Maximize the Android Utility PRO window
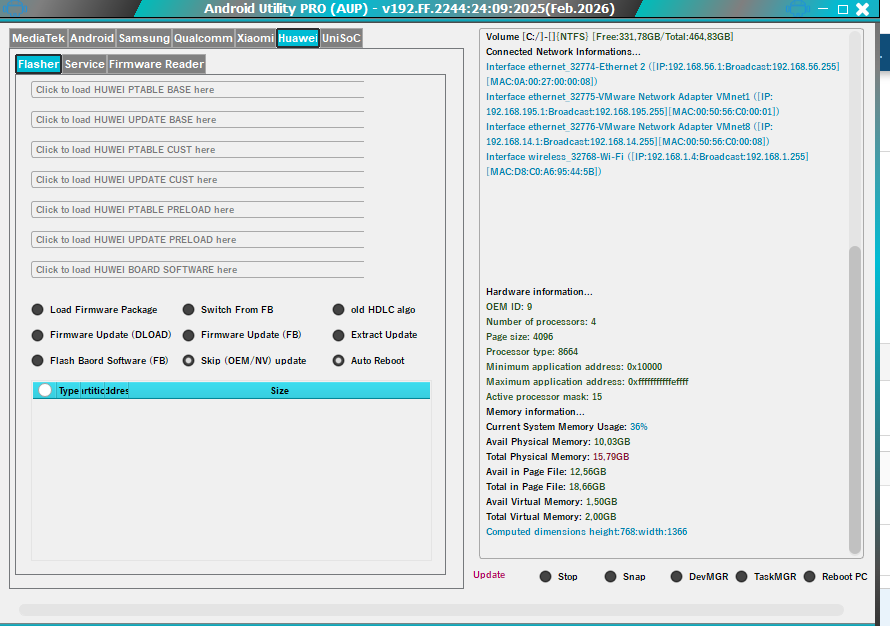The image size is (890, 626). pyautogui.click(x=843, y=9)
